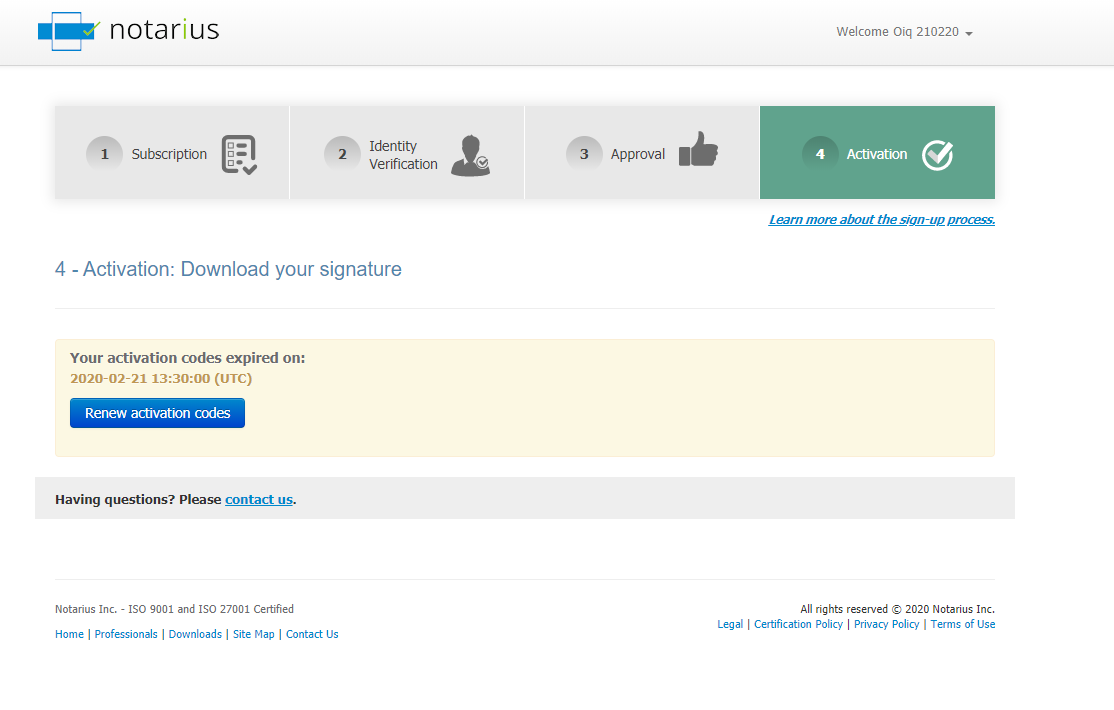This screenshot has height=710, width=1114.
Task: Open the contact us link
Action: pyautogui.click(x=259, y=499)
